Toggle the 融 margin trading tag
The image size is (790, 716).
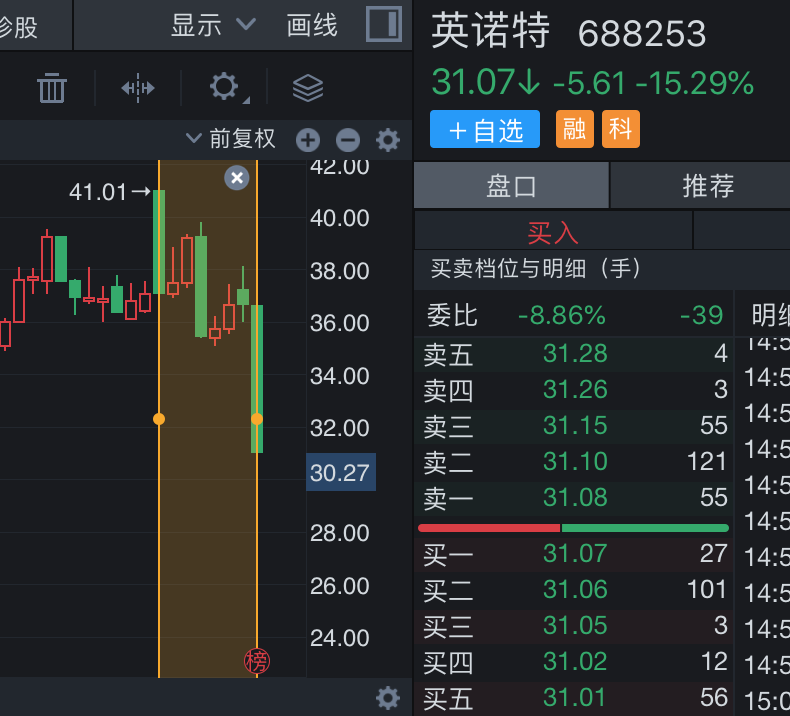575,129
